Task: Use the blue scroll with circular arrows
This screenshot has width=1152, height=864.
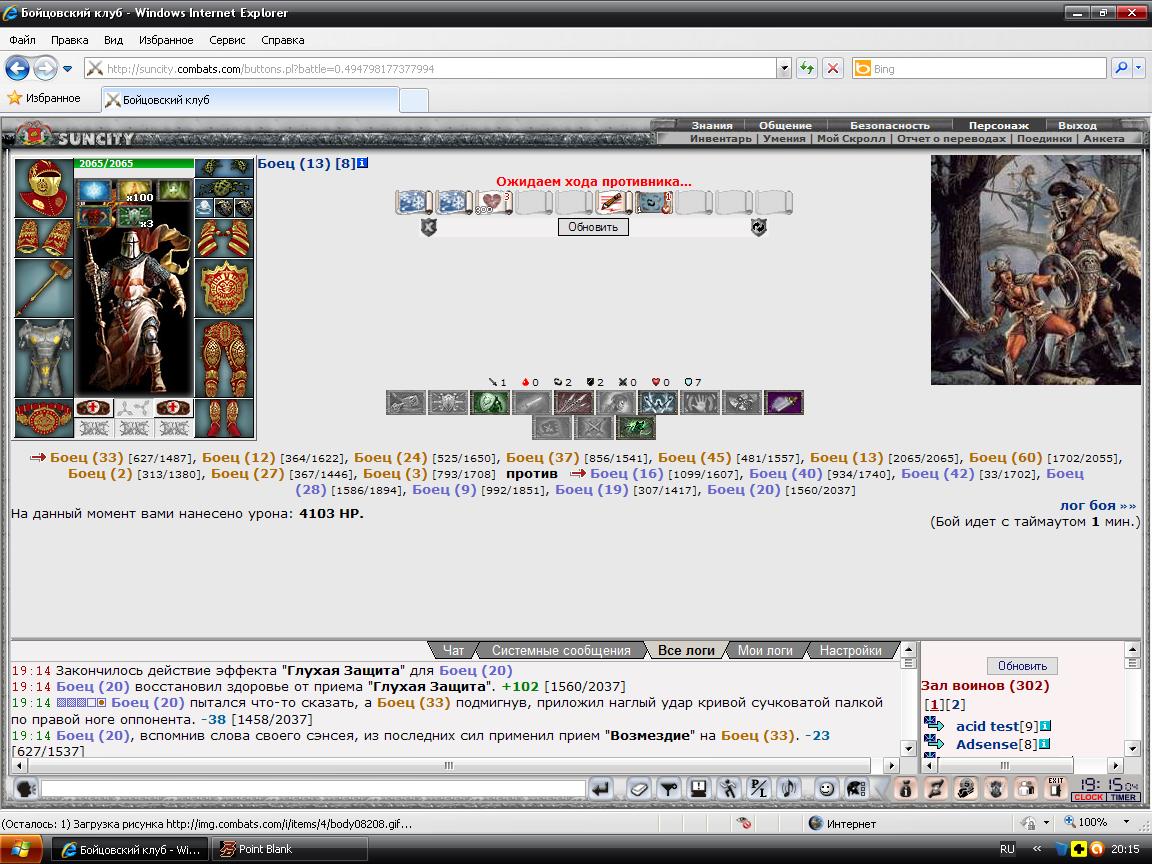Action: pyautogui.click(x=653, y=201)
